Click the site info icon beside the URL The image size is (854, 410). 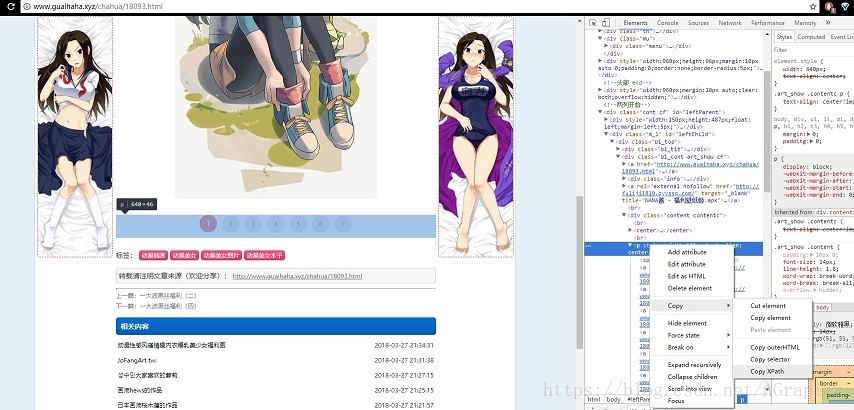tap(27, 7)
